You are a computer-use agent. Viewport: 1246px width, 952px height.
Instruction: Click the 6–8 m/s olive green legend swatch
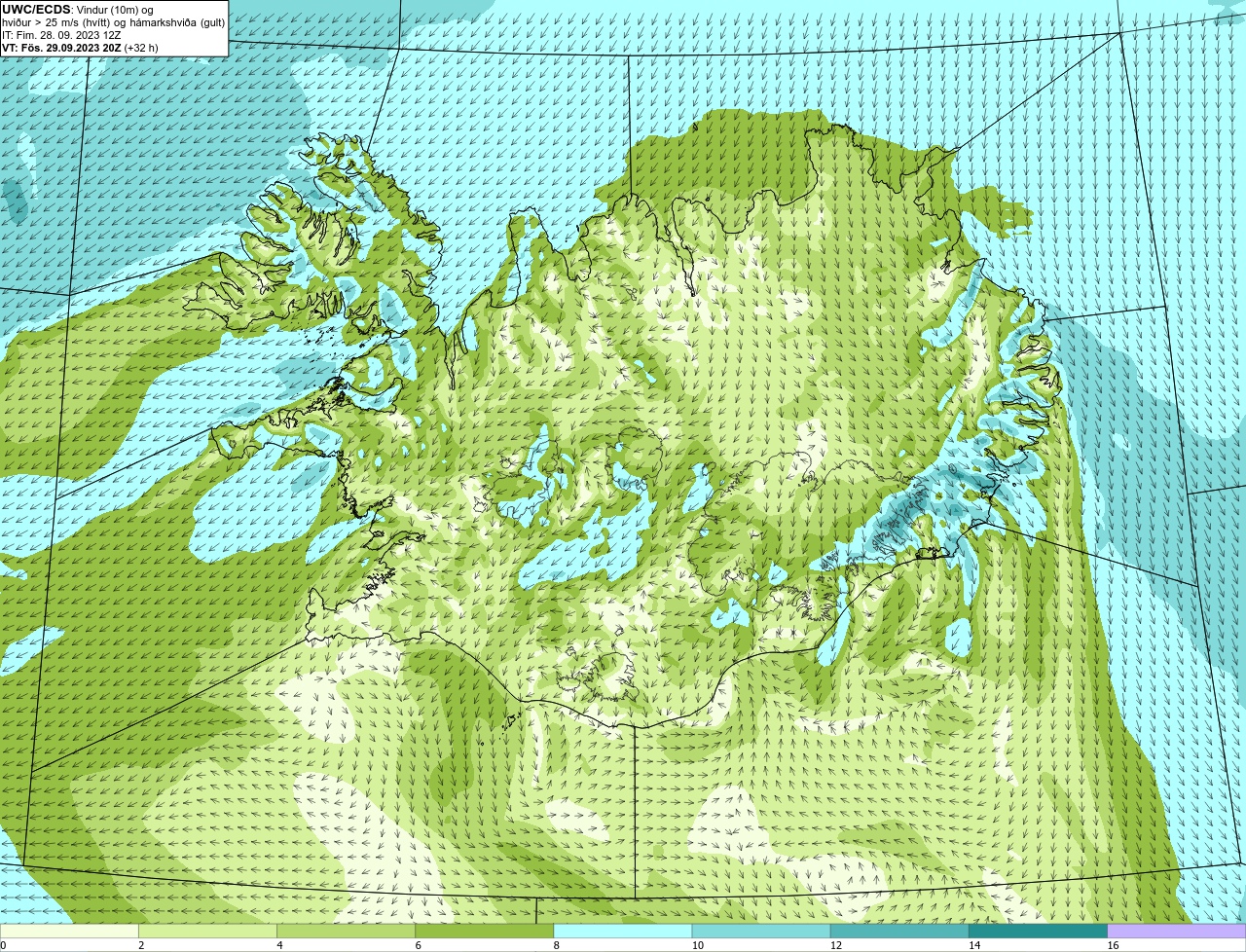tap(485, 932)
